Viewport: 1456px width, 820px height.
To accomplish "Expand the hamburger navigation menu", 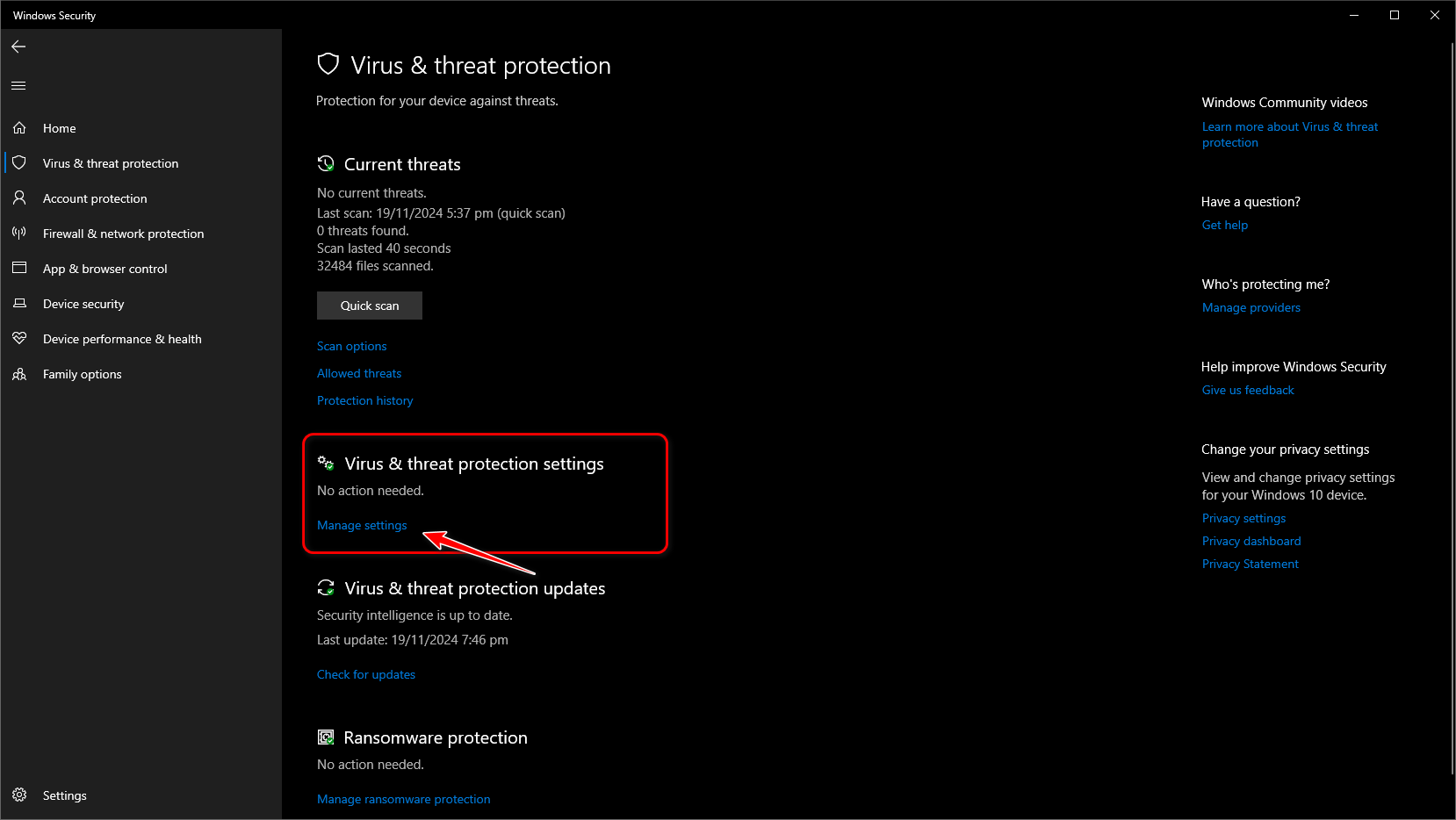I will pos(18,85).
